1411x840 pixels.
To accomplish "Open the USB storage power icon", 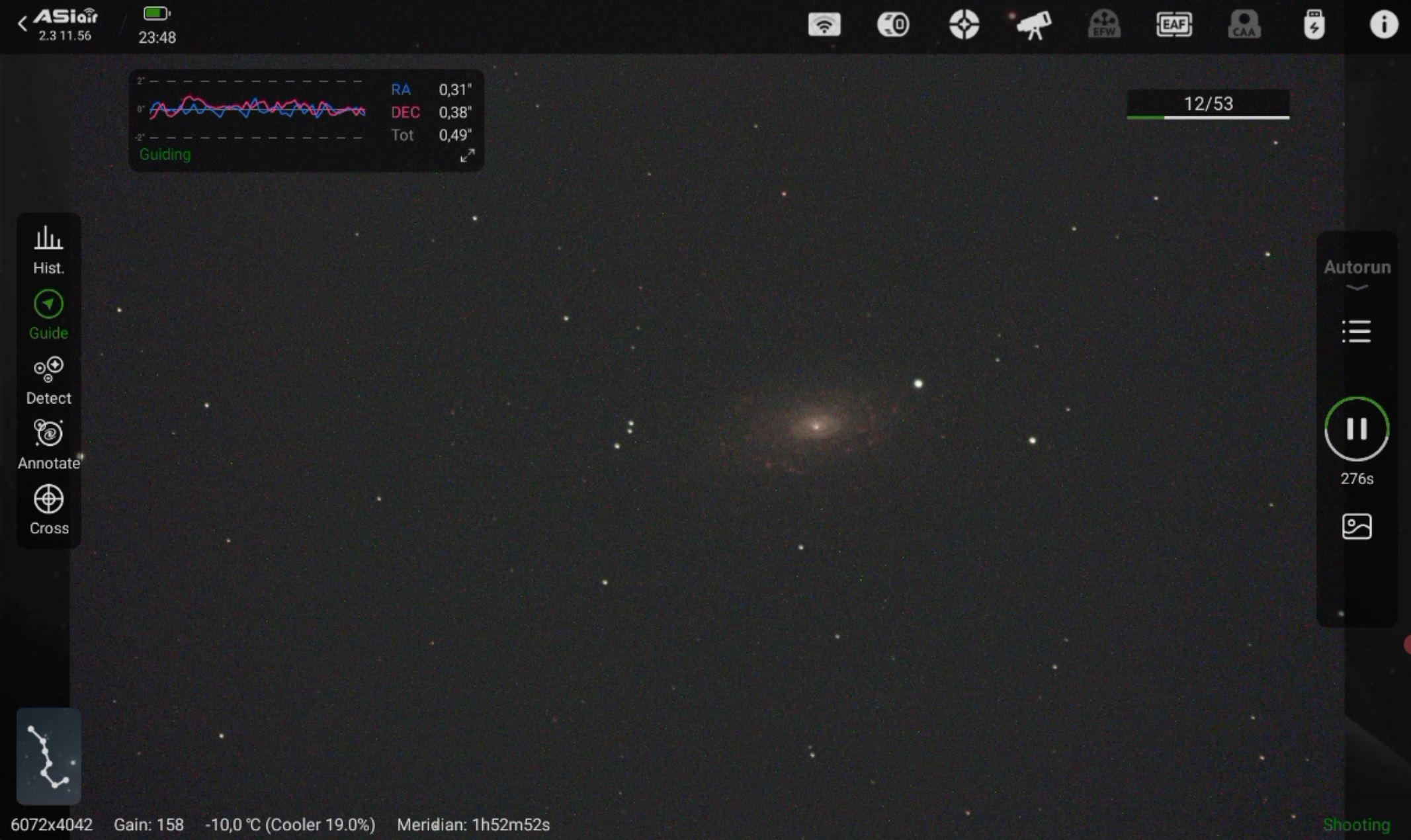I will point(1314,25).
